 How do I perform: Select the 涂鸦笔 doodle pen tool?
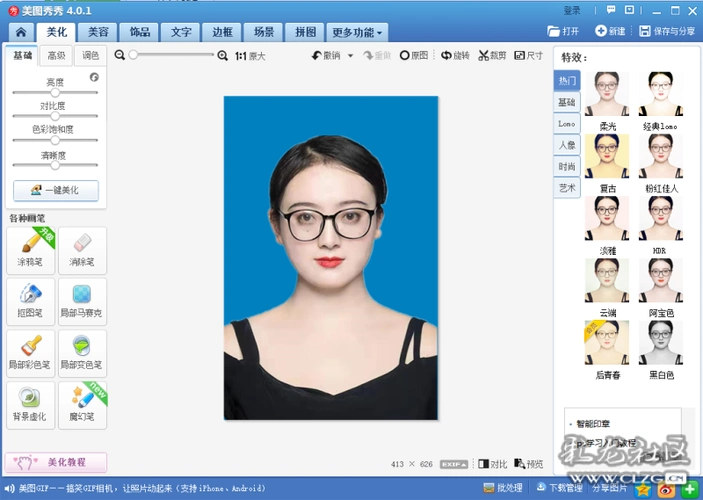pyautogui.click(x=30, y=250)
